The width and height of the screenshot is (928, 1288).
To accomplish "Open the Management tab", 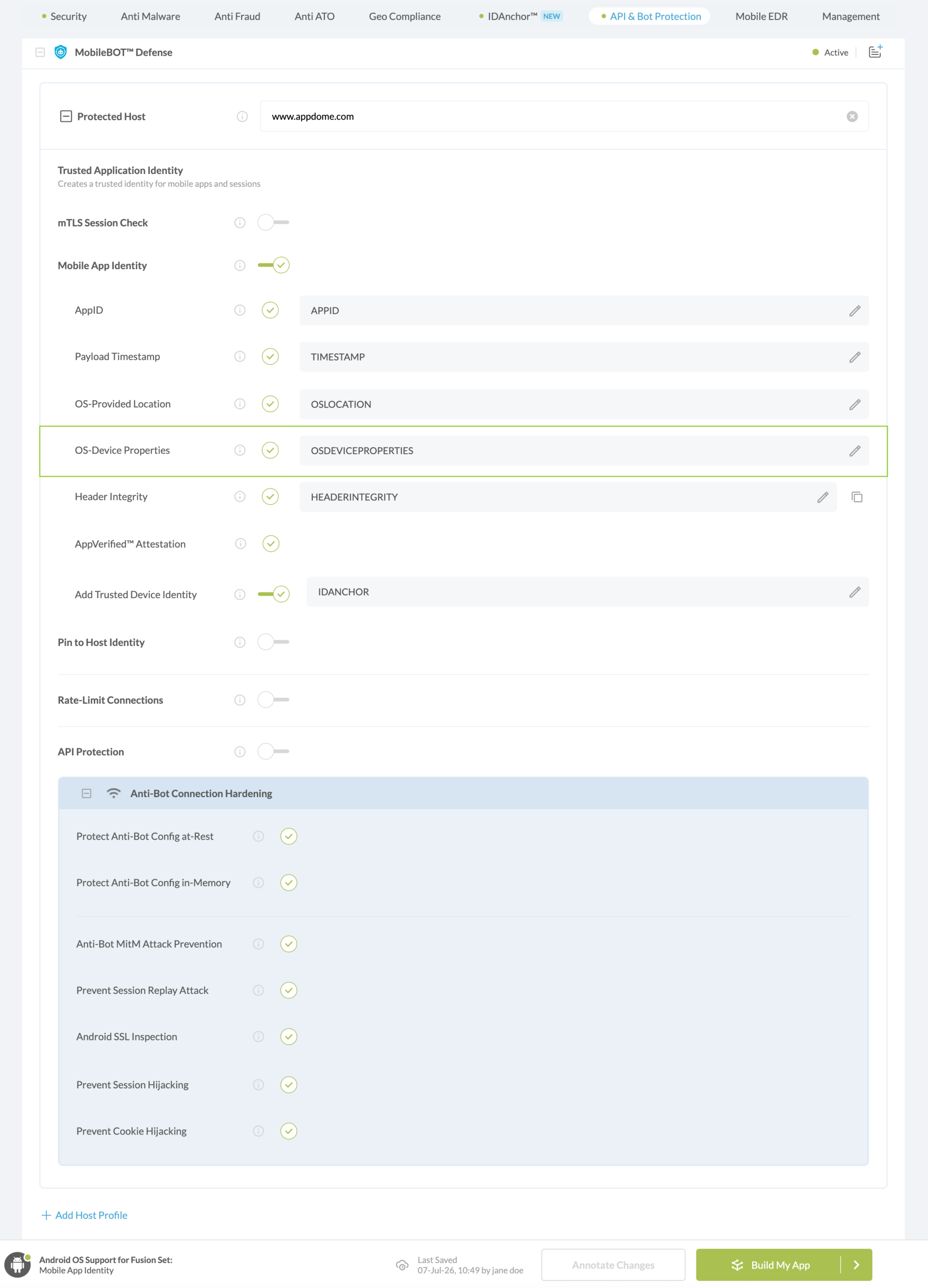I will (x=851, y=16).
